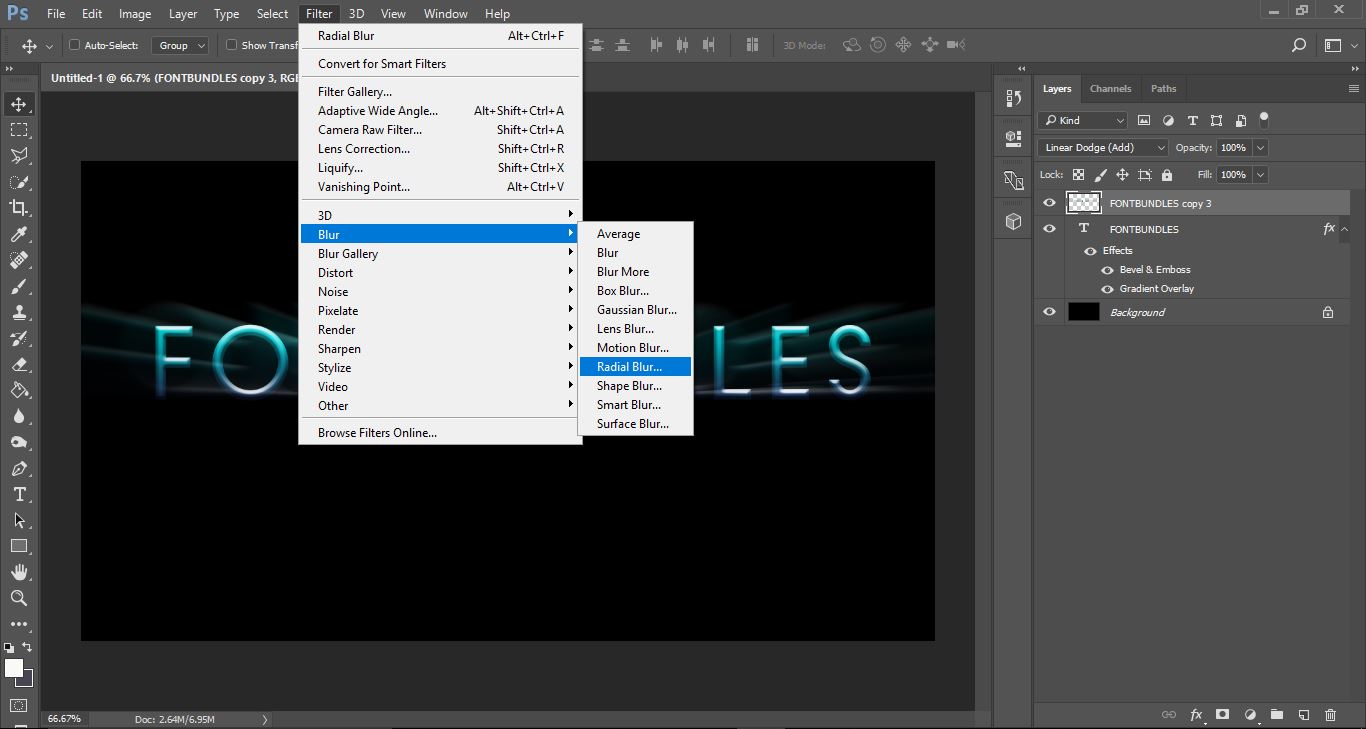Select the Lasso tool

pyautogui.click(x=18, y=156)
